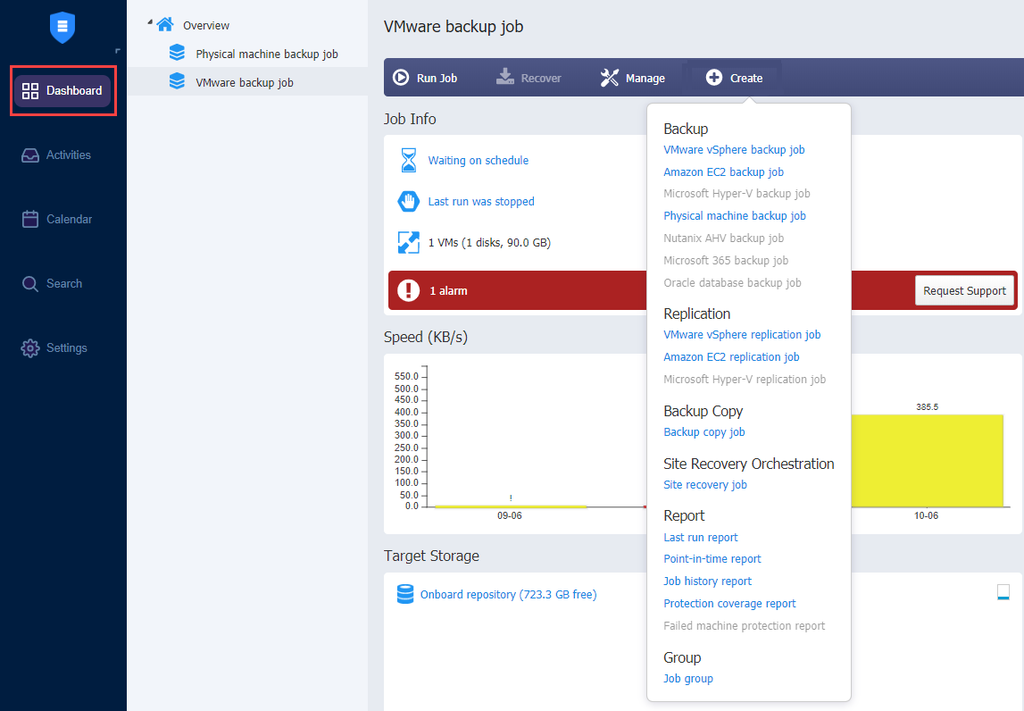Click the Overview home icon
The image size is (1024, 711).
(x=165, y=25)
